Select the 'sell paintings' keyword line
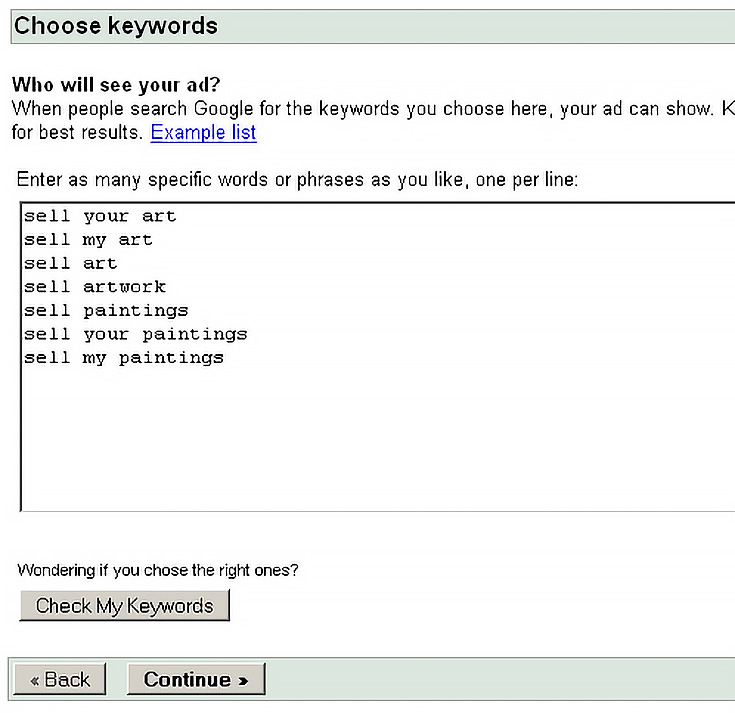This screenshot has width=735, height=713. pos(106,310)
